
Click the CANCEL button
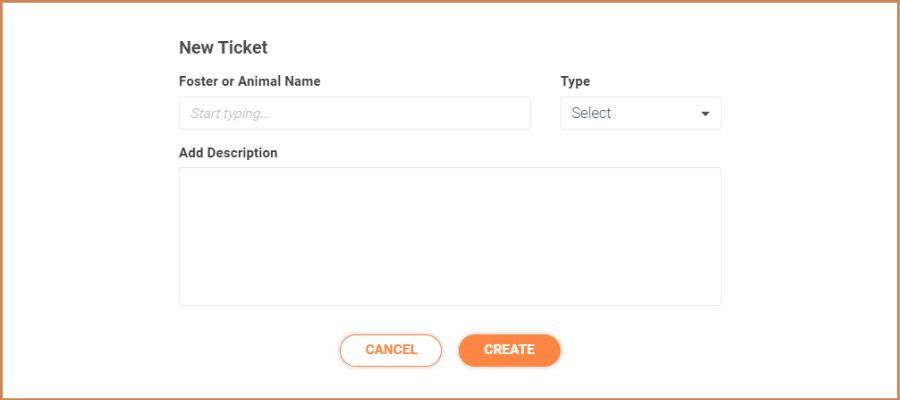coord(391,350)
